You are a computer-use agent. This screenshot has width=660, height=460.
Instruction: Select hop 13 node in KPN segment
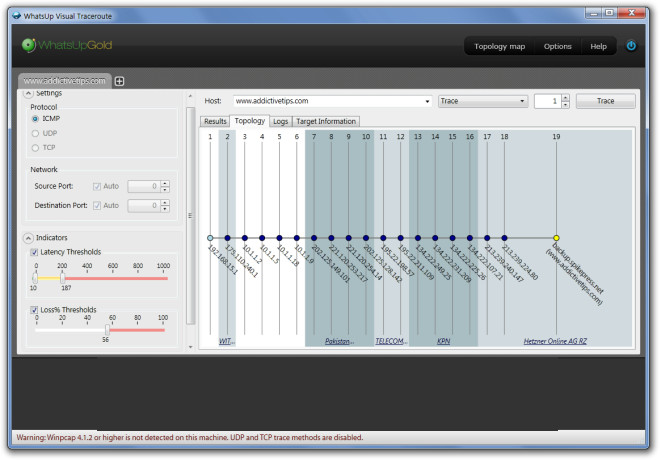click(x=418, y=238)
